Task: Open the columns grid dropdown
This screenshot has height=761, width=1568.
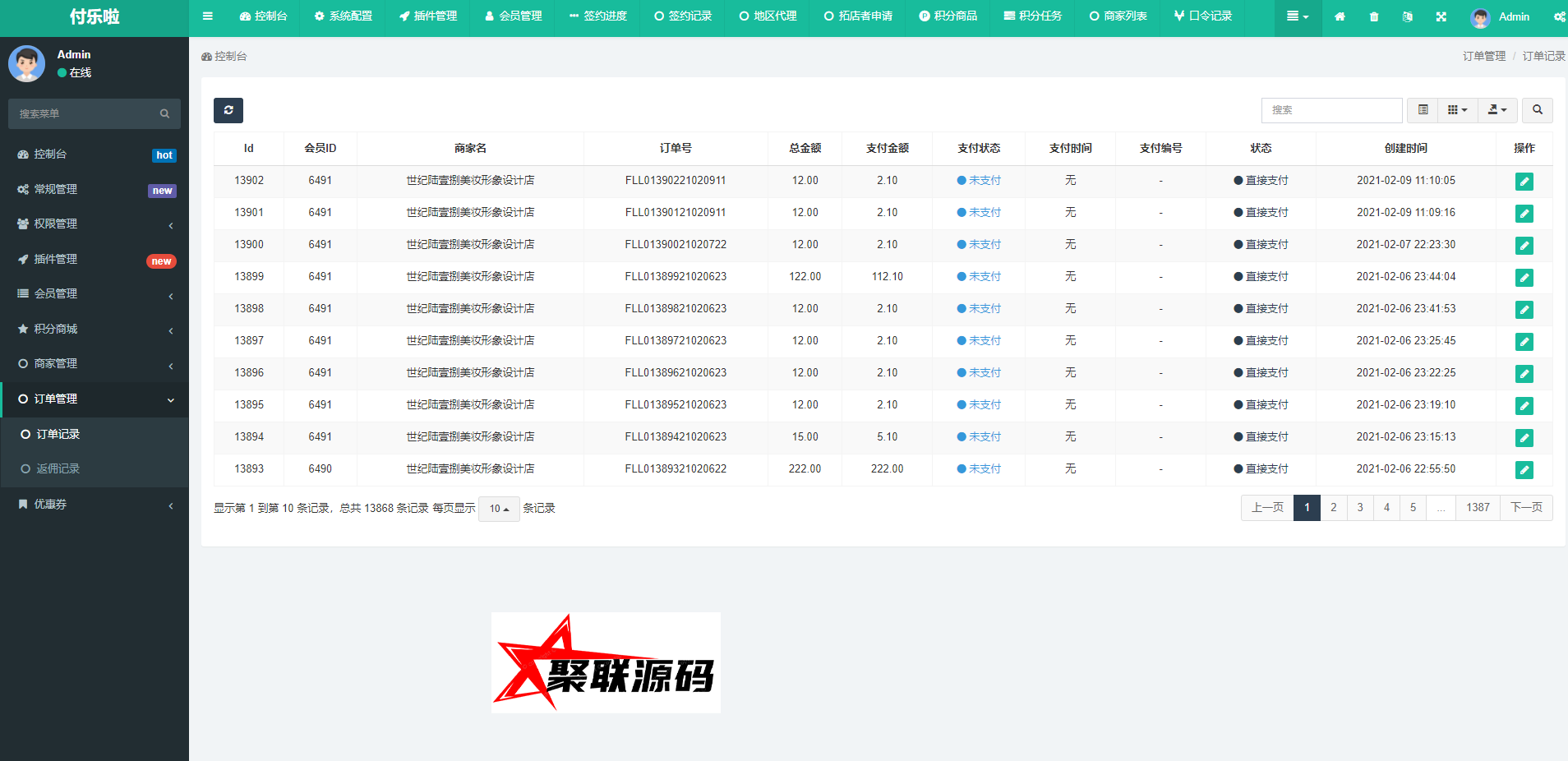Action: (1457, 110)
